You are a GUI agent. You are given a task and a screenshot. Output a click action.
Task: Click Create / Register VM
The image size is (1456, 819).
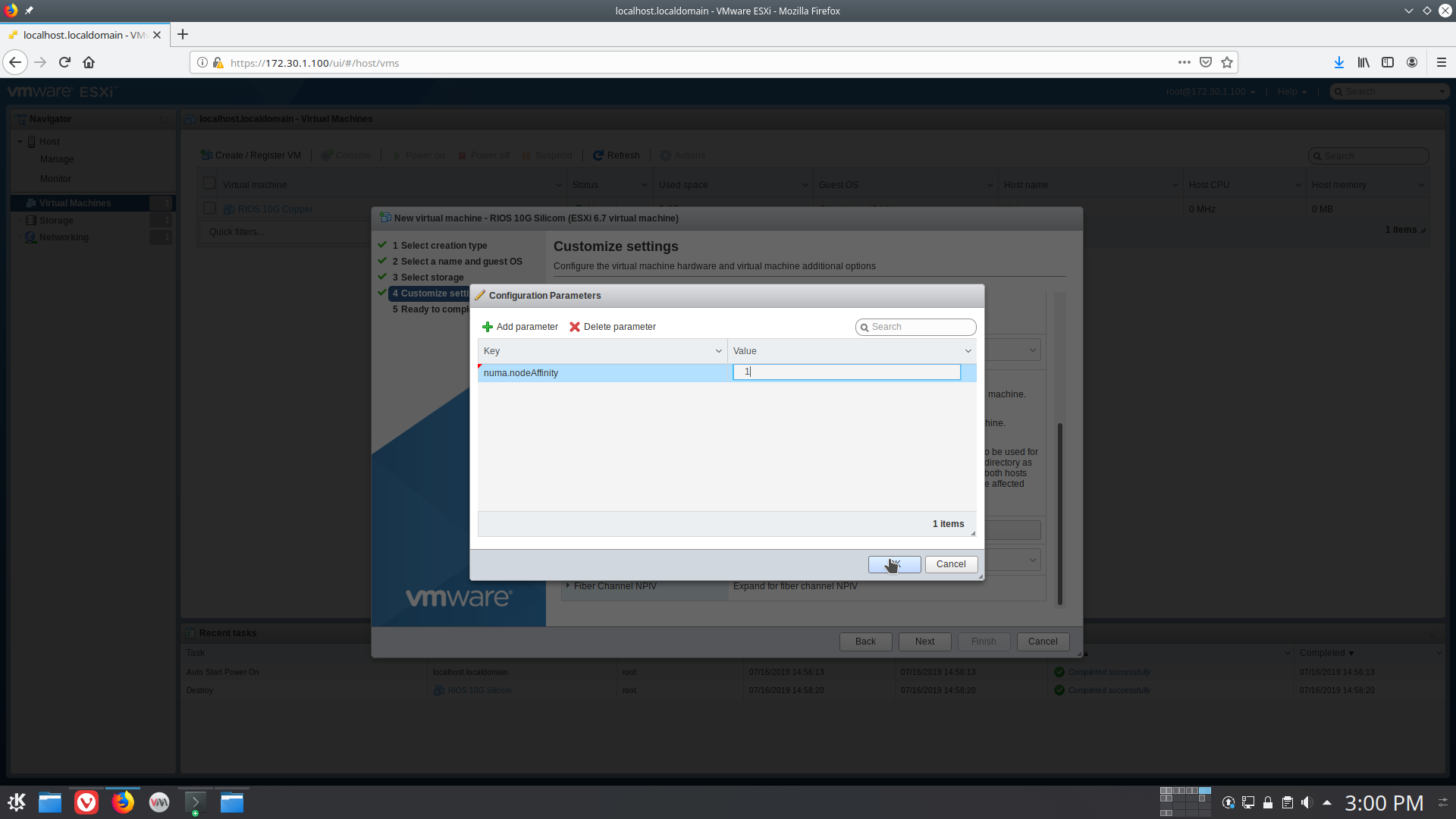point(251,155)
